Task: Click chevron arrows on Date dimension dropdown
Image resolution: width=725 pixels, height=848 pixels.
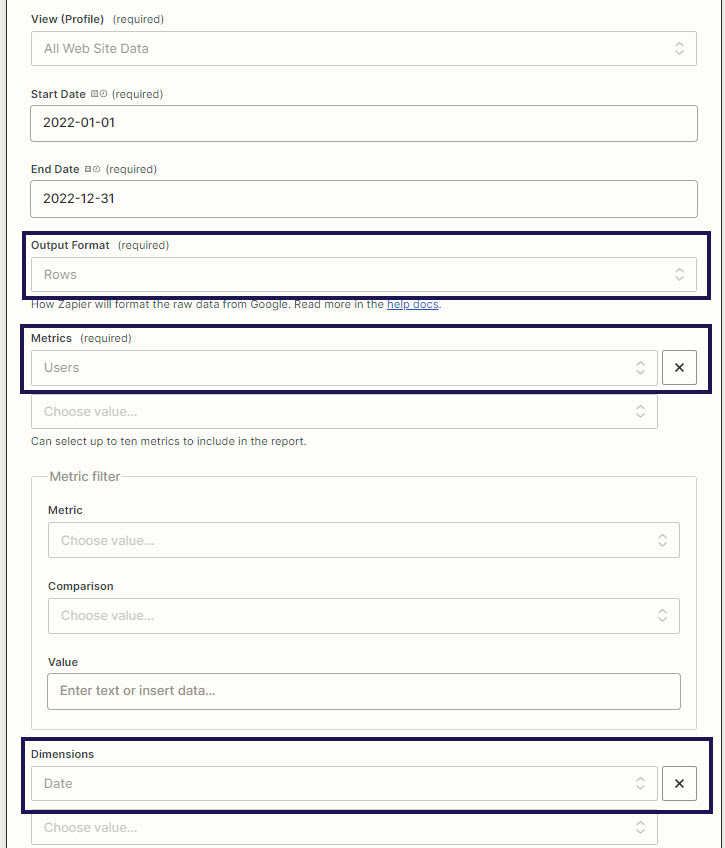Action: [640, 784]
